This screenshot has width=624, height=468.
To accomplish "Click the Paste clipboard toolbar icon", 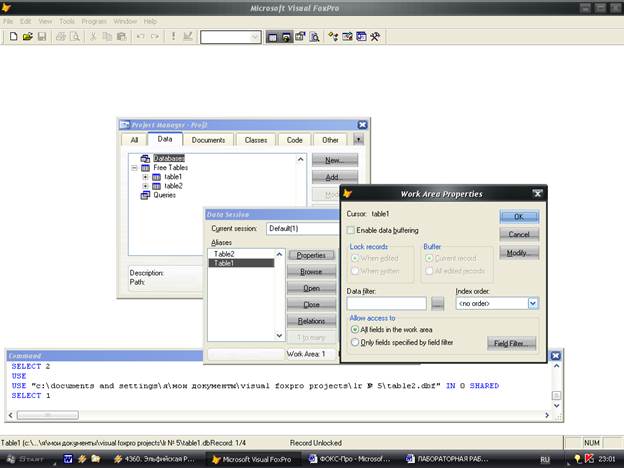I will pos(121,37).
